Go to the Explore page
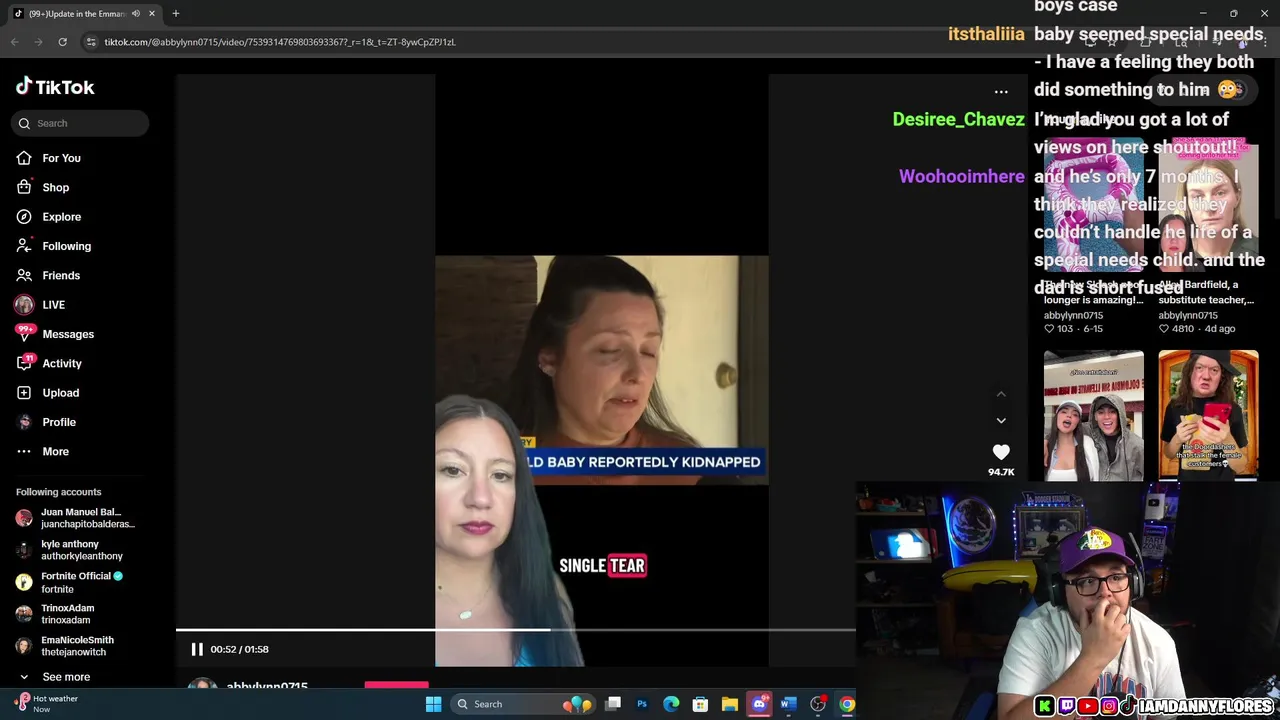The height and width of the screenshot is (720, 1280). tap(61, 217)
